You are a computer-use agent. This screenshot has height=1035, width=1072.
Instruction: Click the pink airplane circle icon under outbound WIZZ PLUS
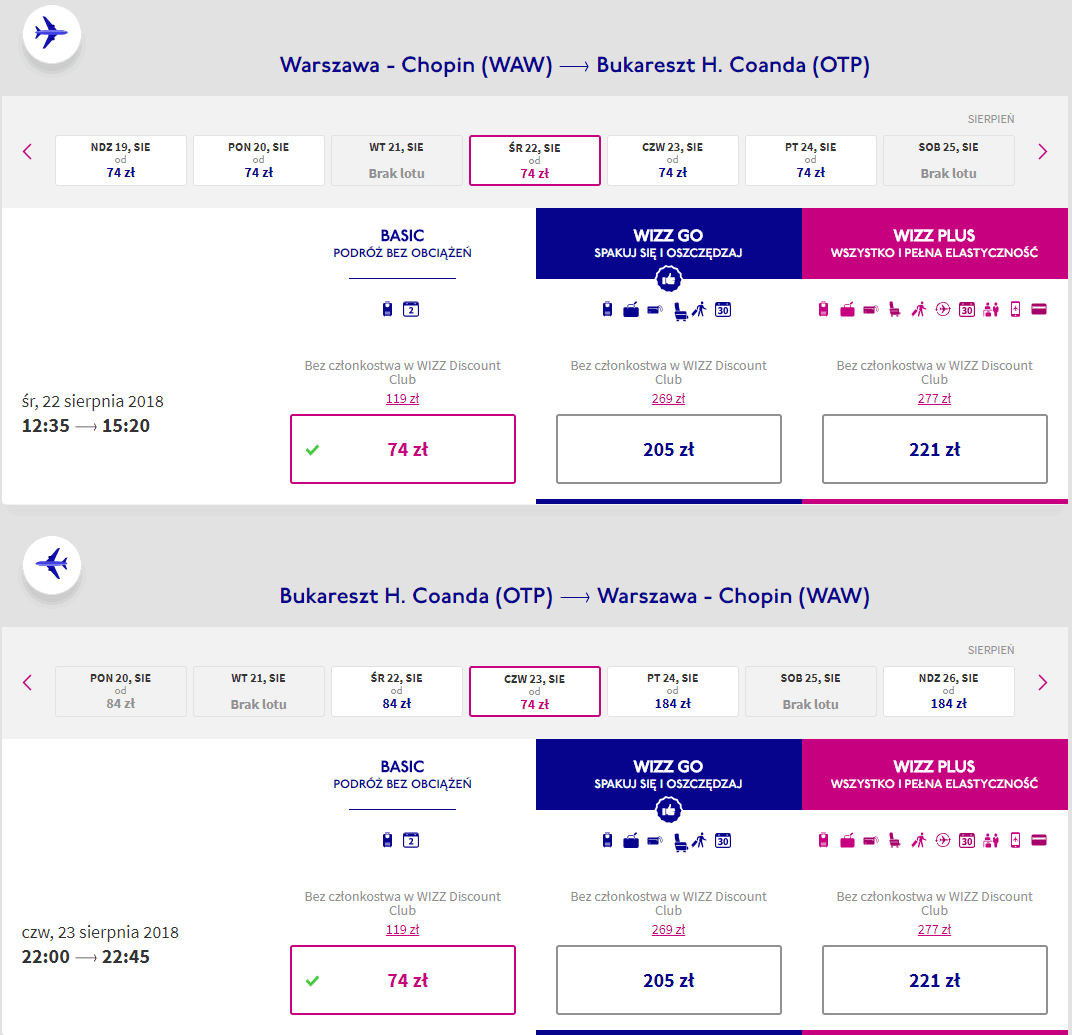click(x=943, y=310)
